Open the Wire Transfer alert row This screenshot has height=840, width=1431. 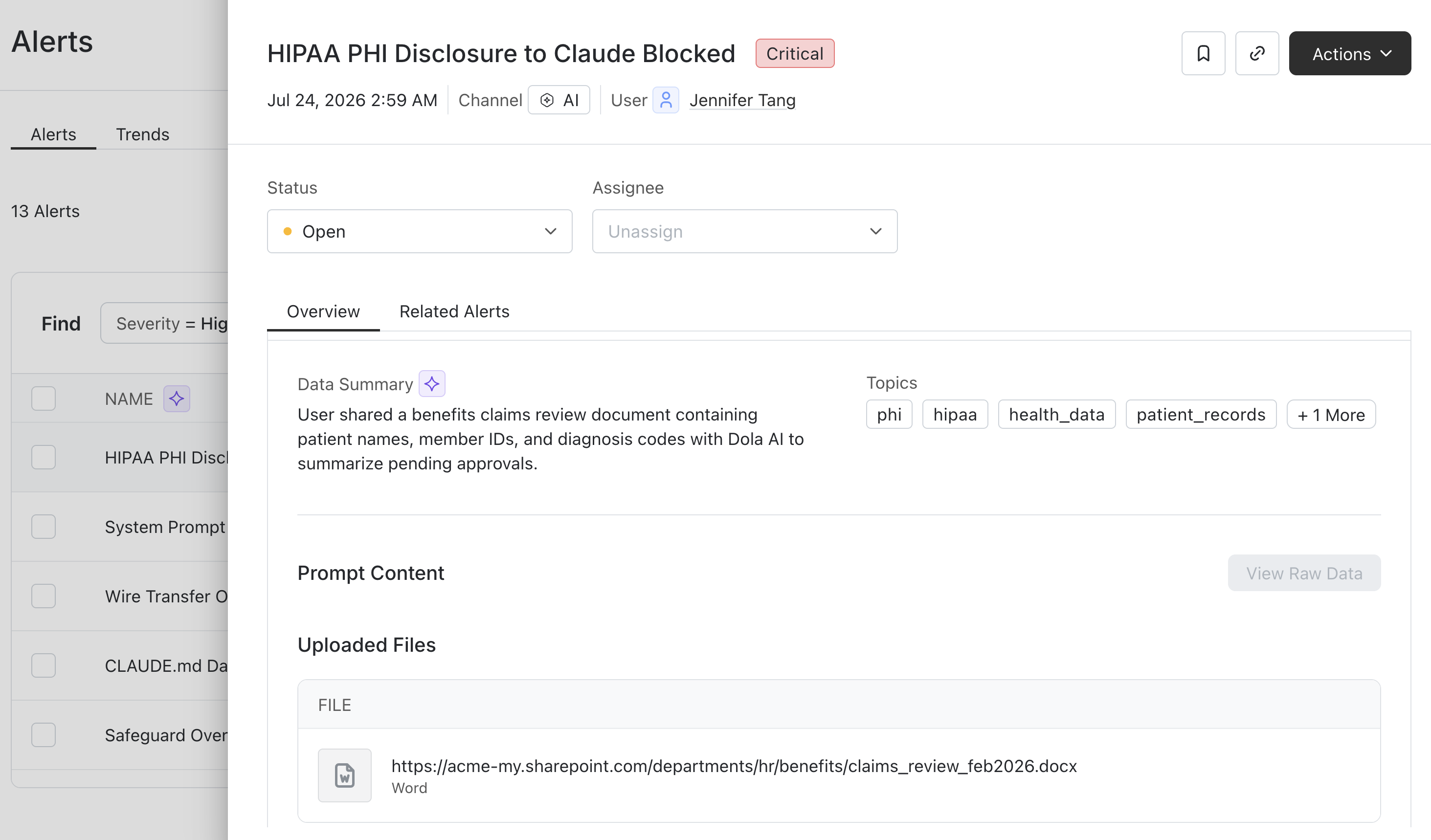tap(120, 596)
